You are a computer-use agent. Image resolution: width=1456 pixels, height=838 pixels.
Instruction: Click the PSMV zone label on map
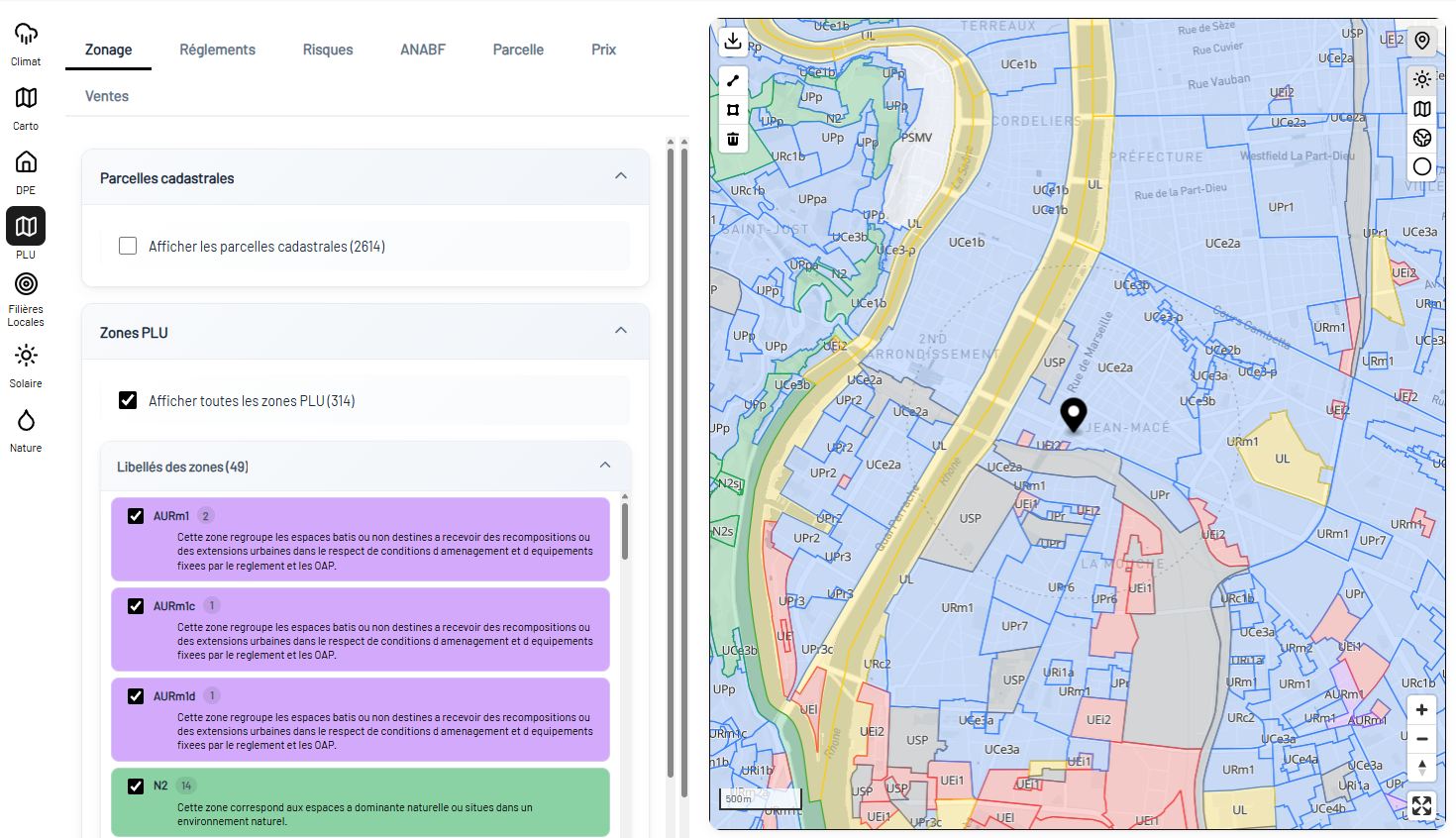916,138
